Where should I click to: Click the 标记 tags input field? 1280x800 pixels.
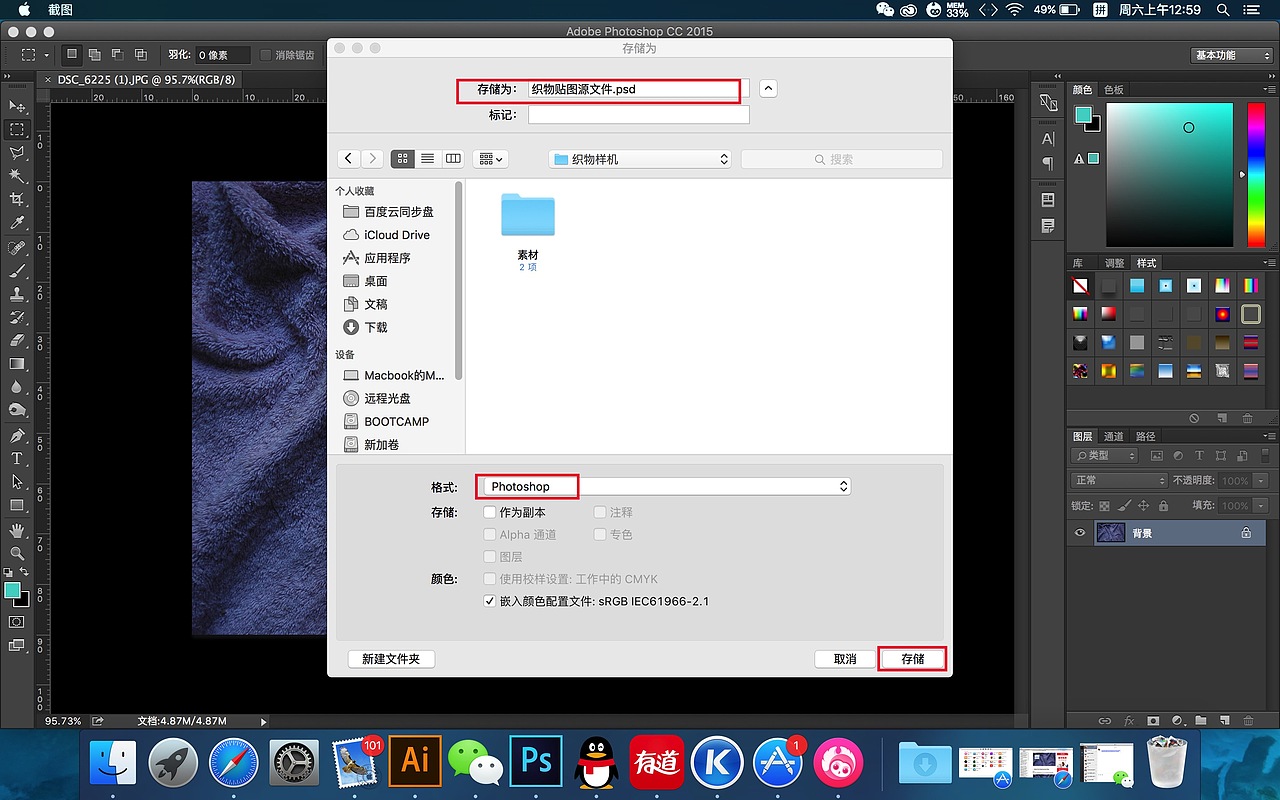(638, 115)
